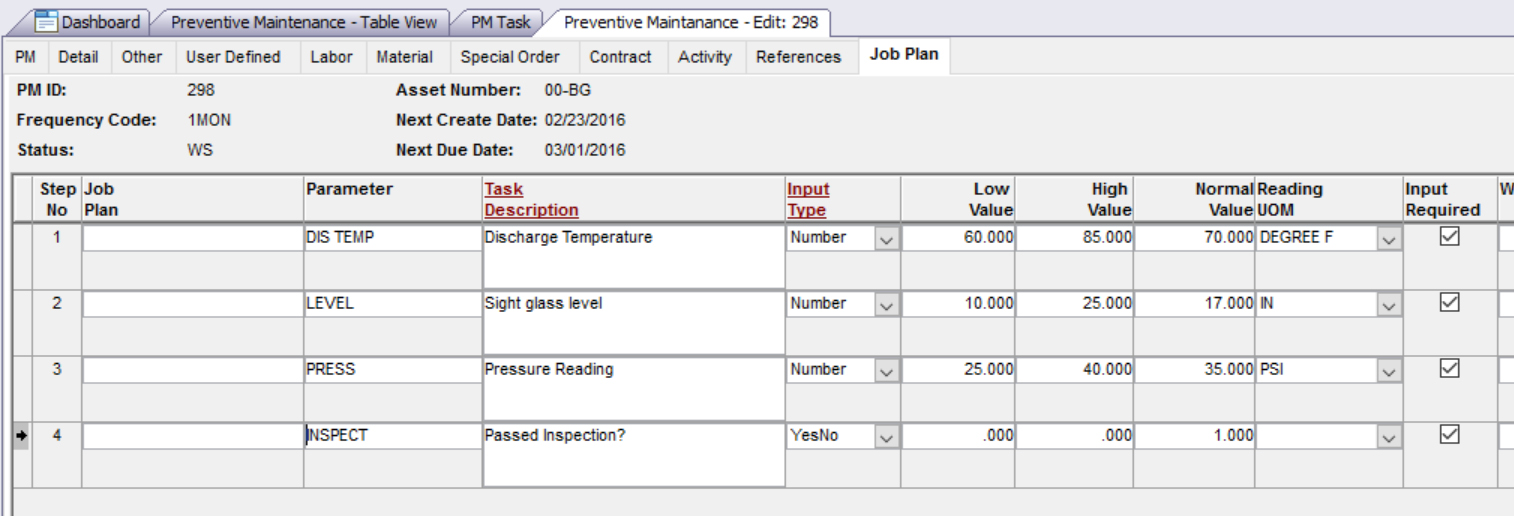The height and width of the screenshot is (516, 1514).
Task: Open the YesNo Input Type dropdown
Action: 886,436
